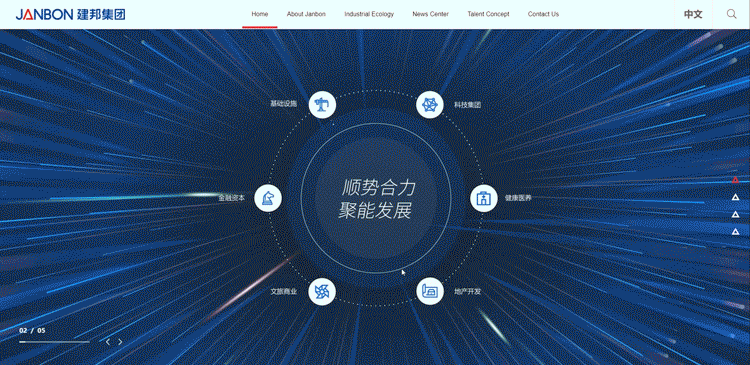Select the last triangle section marker
Viewport: 750px width, 365px height.
pos(735,232)
